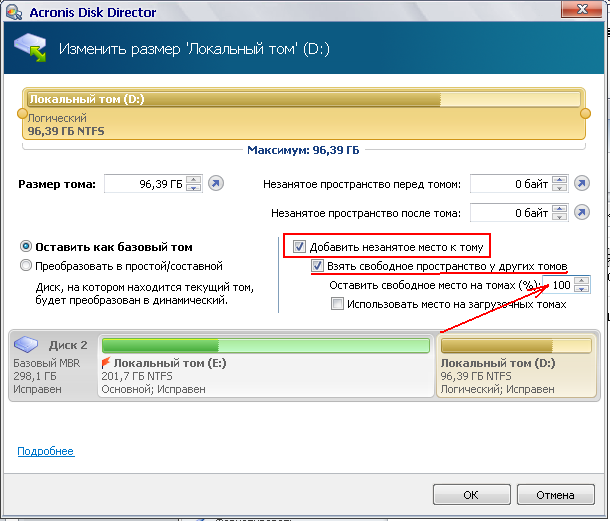
Task: Increase unallocated space before volume spinner
Action: coord(559,179)
